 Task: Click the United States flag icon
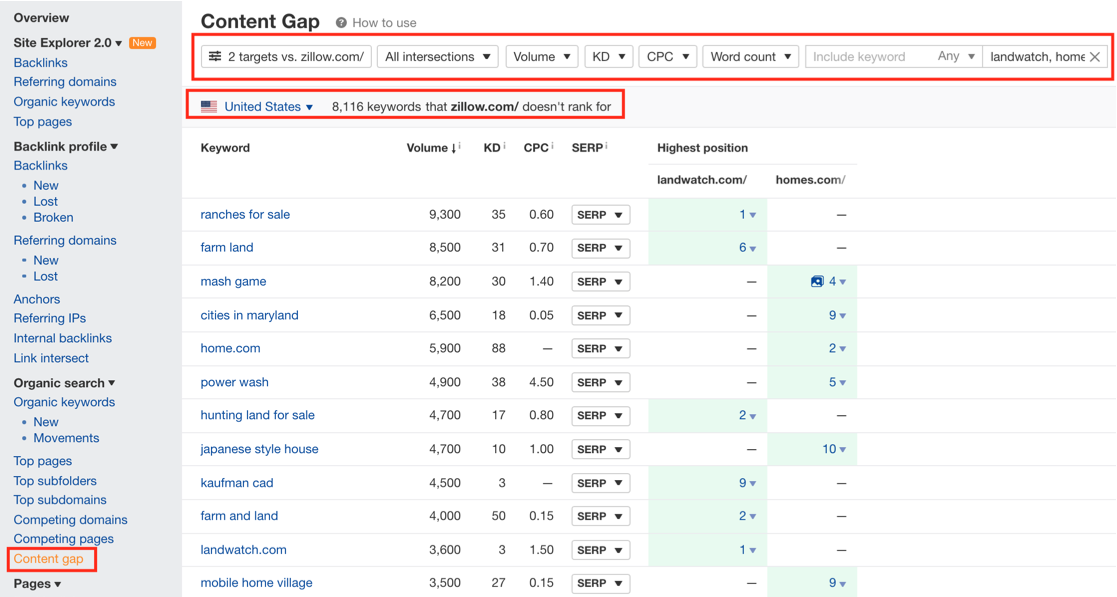click(x=209, y=106)
